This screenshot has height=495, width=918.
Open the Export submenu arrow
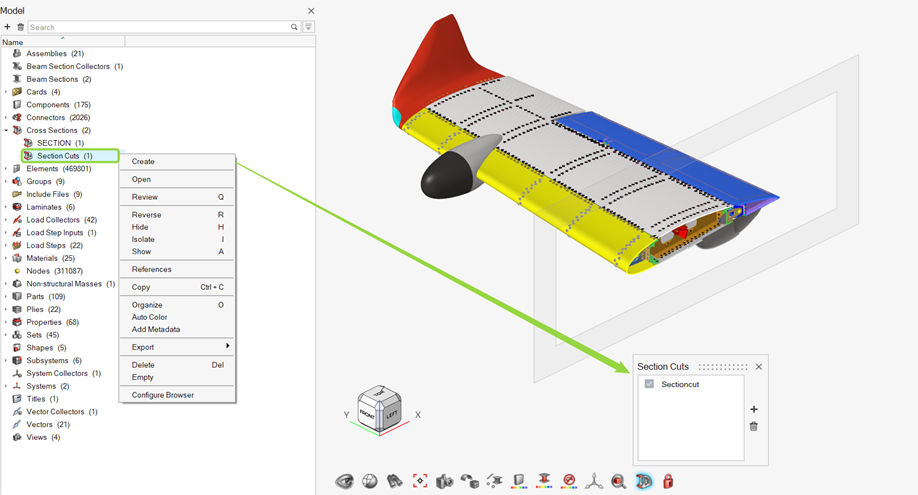pyautogui.click(x=227, y=347)
